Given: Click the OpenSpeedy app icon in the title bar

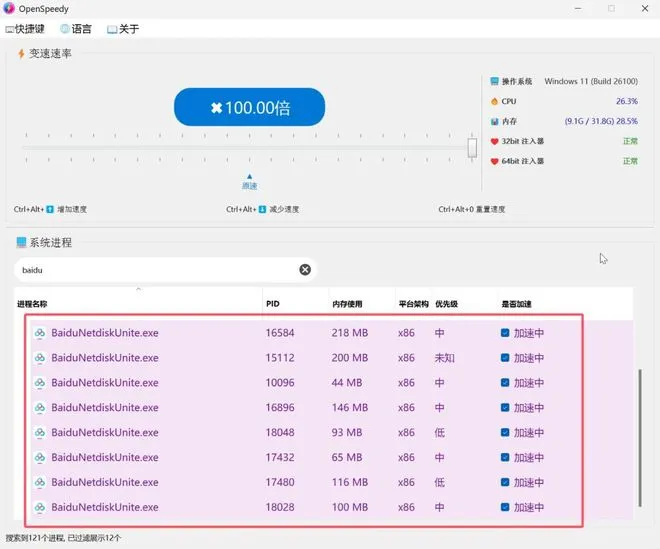Looking at the screenshot, I should [x=10, y=8].
